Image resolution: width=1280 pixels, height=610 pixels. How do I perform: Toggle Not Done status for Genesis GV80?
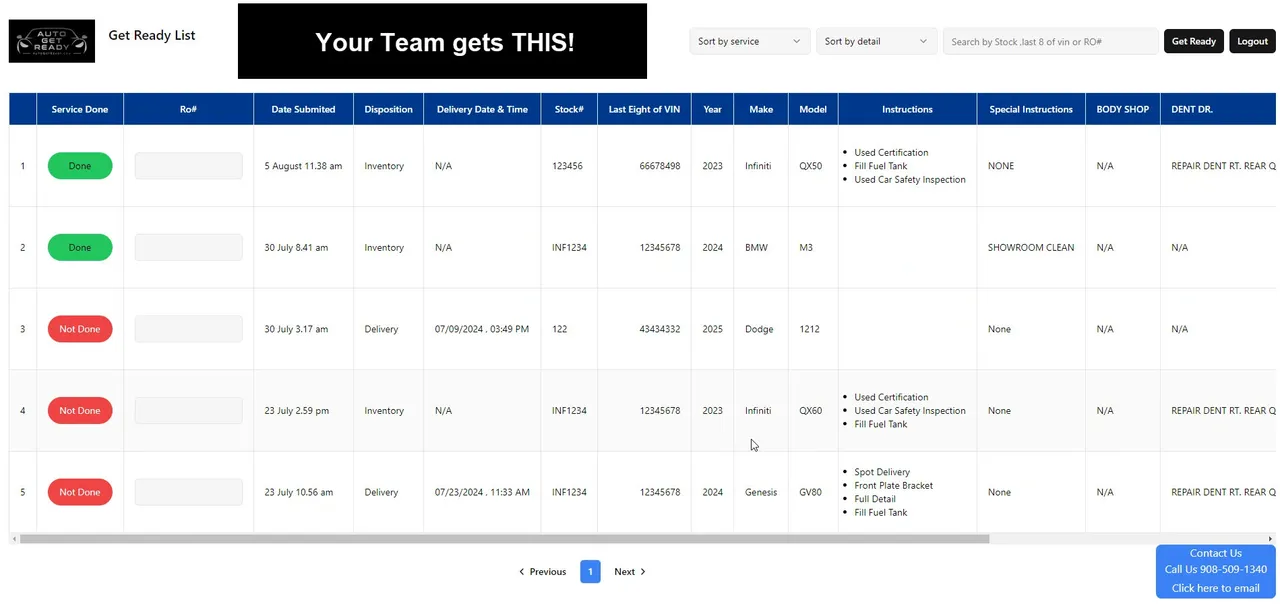point(80,492)
